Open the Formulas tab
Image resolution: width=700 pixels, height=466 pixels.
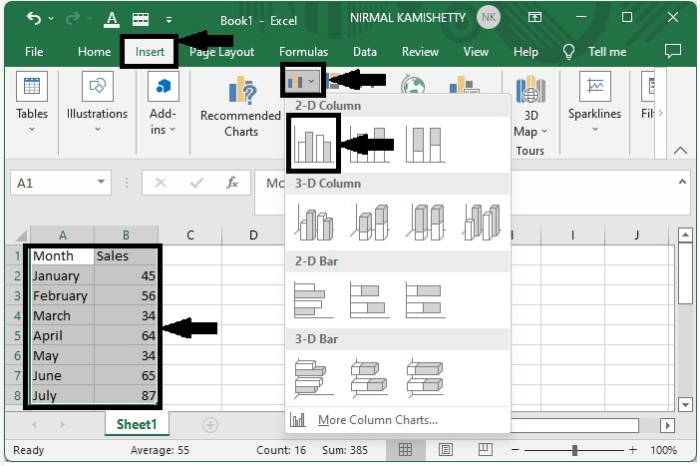(x=304, y=52)
